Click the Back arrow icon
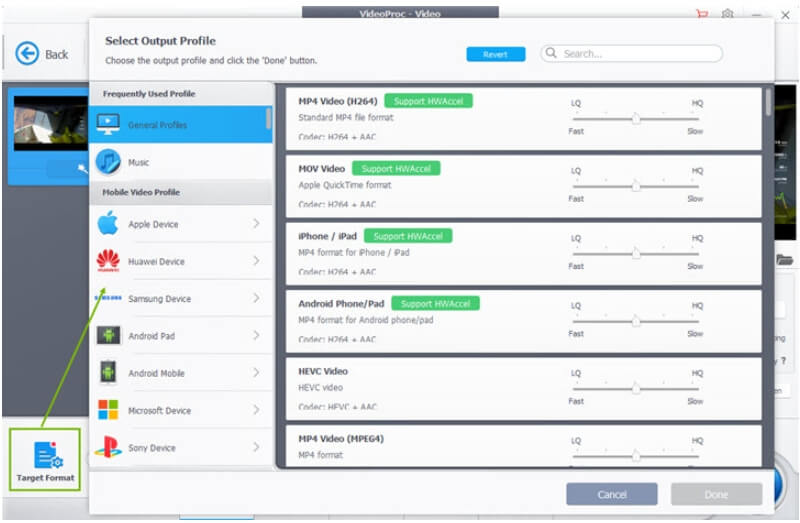This screenshot has height=523, width=800. coord(27,53)
